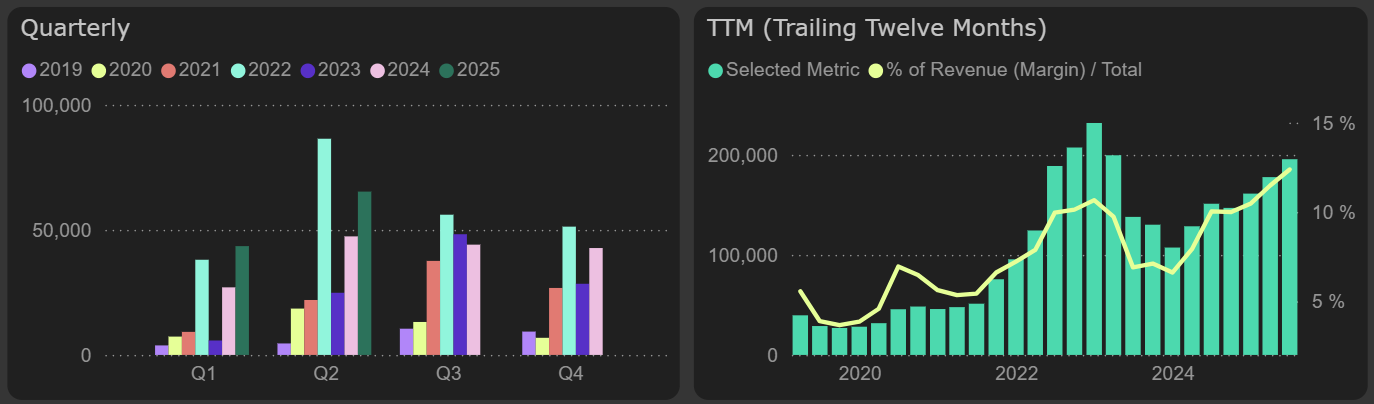Click the Q4 2024 pink bar
This screenshot has width=1374, height=404.
pos(596,301)
